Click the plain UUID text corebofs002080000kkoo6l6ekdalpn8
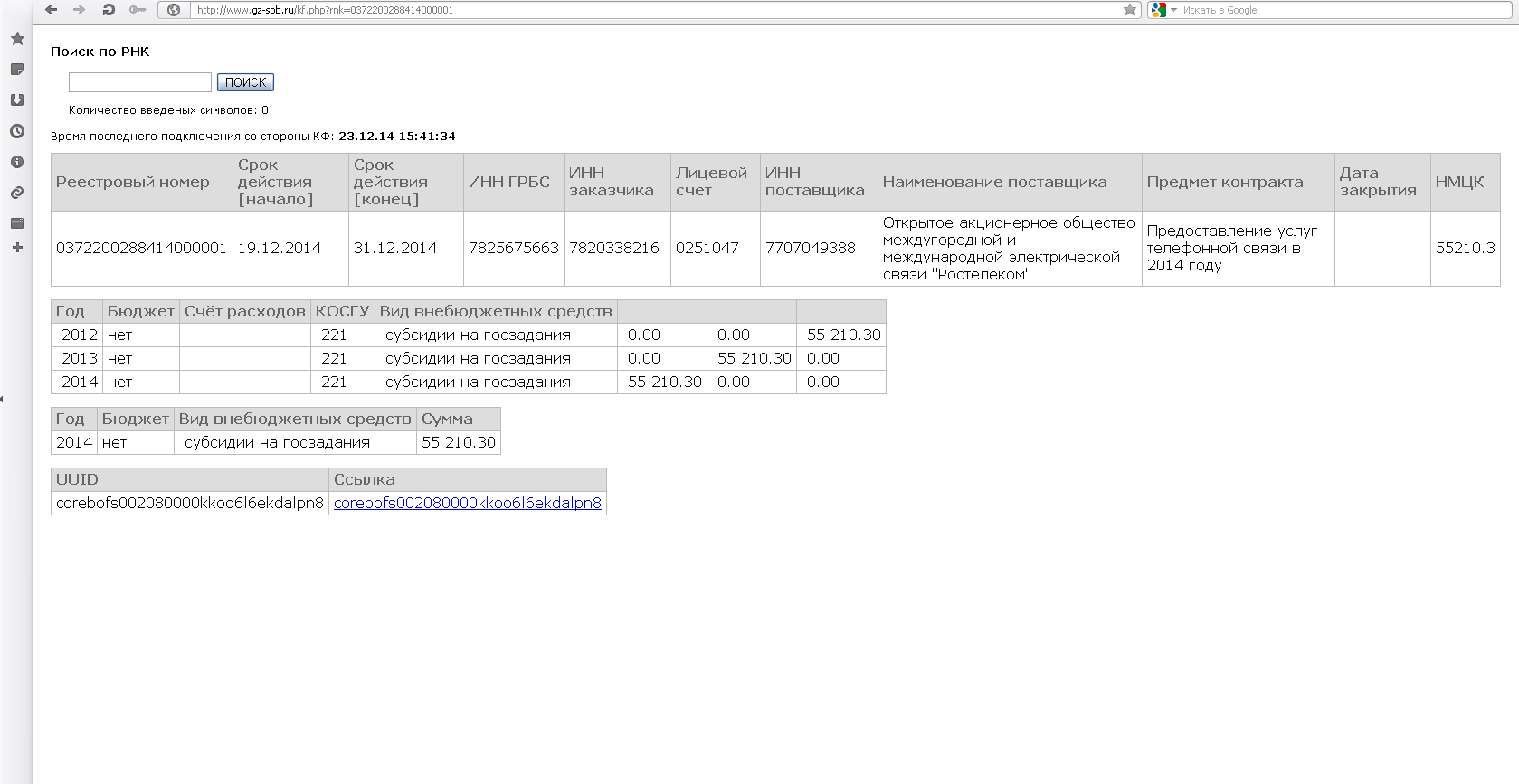This screenshot has width=1519, height=784. [x=190, y=503]
